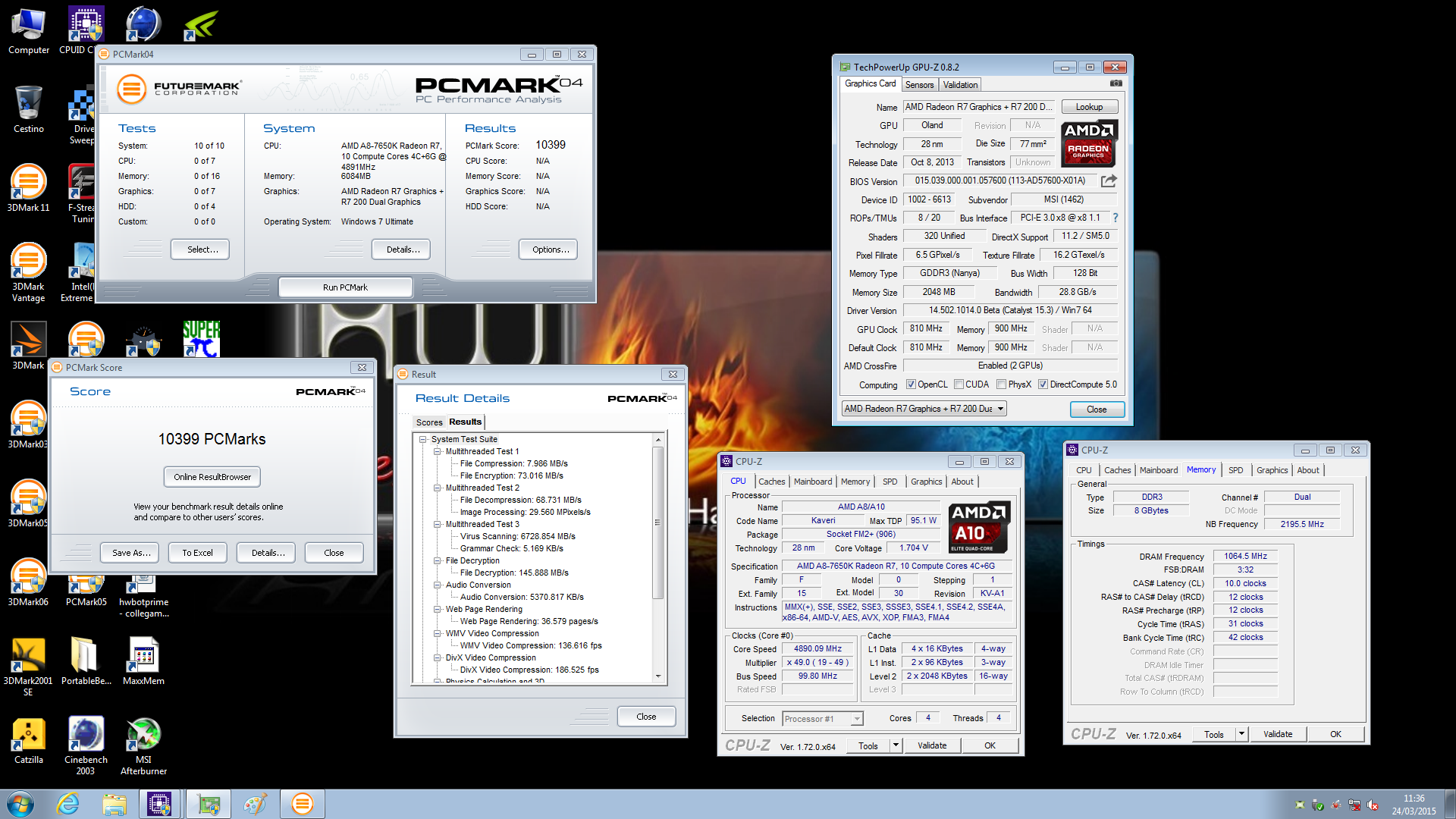Launch the Catzilla desktop icon

click(x=28, y=739)
